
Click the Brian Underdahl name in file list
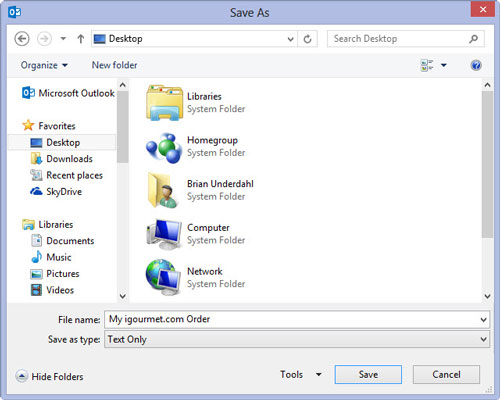pyautogui.click(x=220, y=184)
